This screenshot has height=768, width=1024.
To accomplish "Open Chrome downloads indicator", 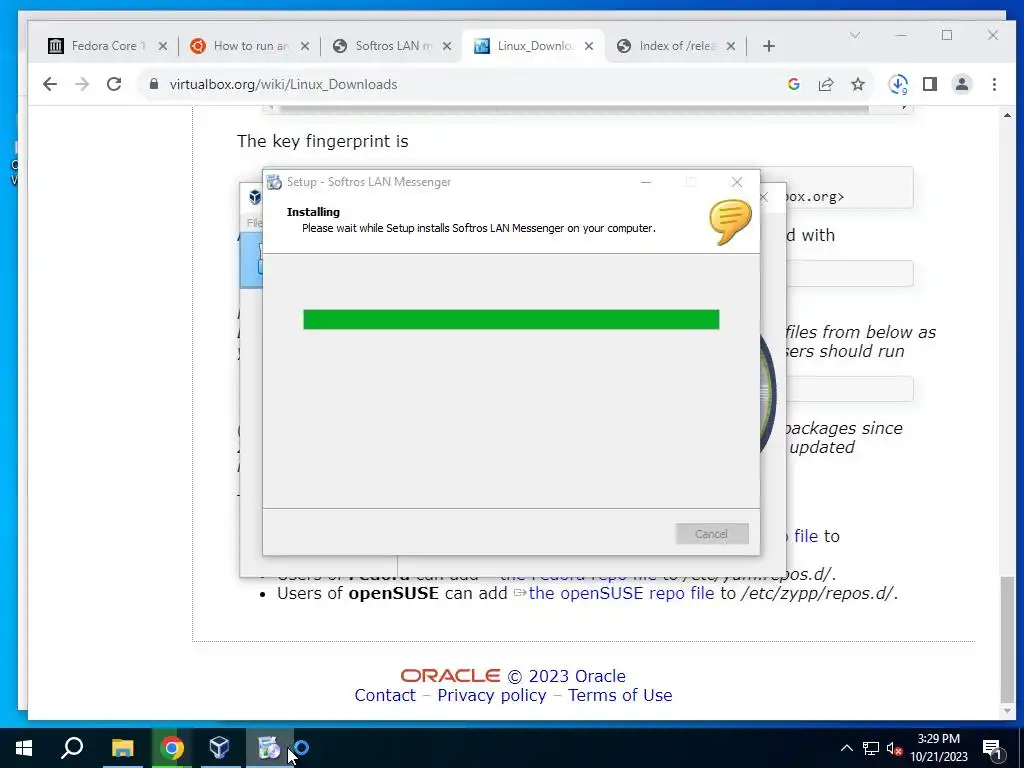I will tap(898, 84).
